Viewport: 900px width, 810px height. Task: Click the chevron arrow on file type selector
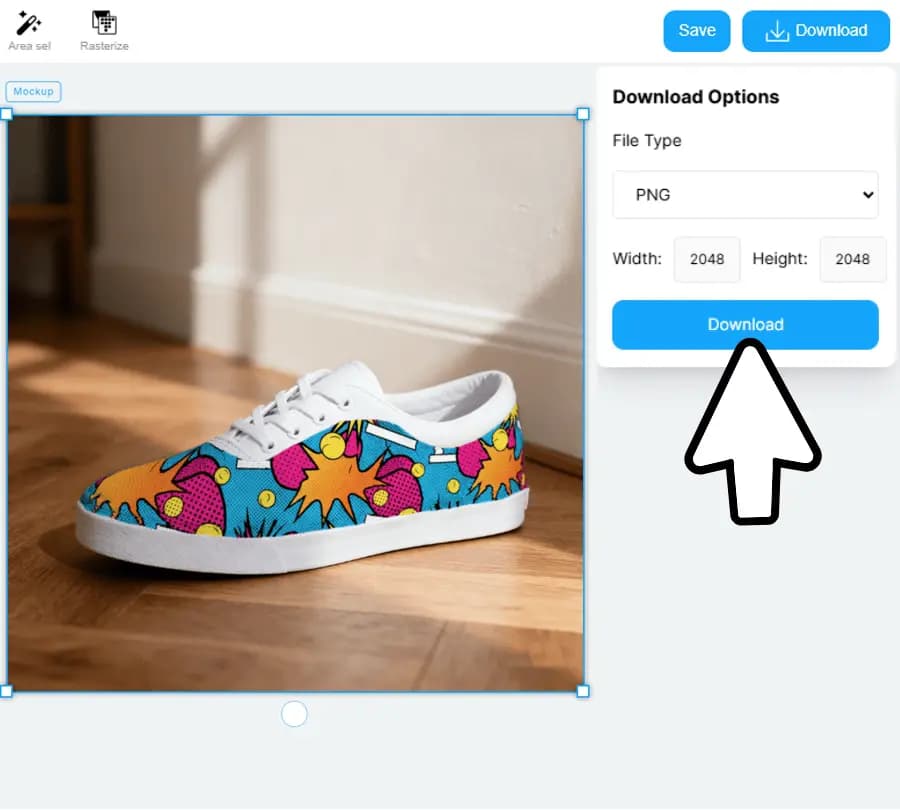coord(867,195)
